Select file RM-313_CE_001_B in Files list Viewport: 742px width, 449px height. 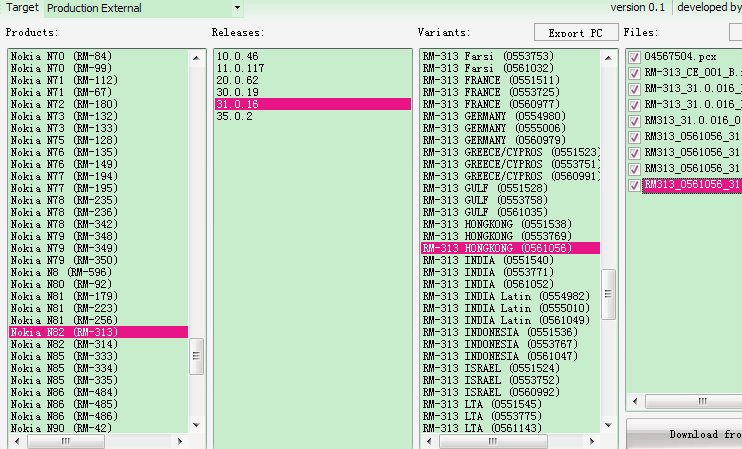click(693, 73)
